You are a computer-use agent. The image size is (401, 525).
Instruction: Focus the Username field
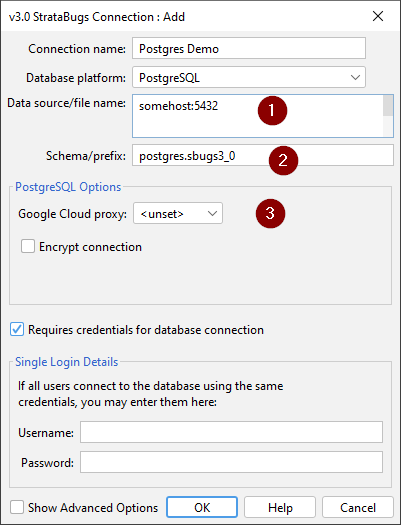coord(231,432)
